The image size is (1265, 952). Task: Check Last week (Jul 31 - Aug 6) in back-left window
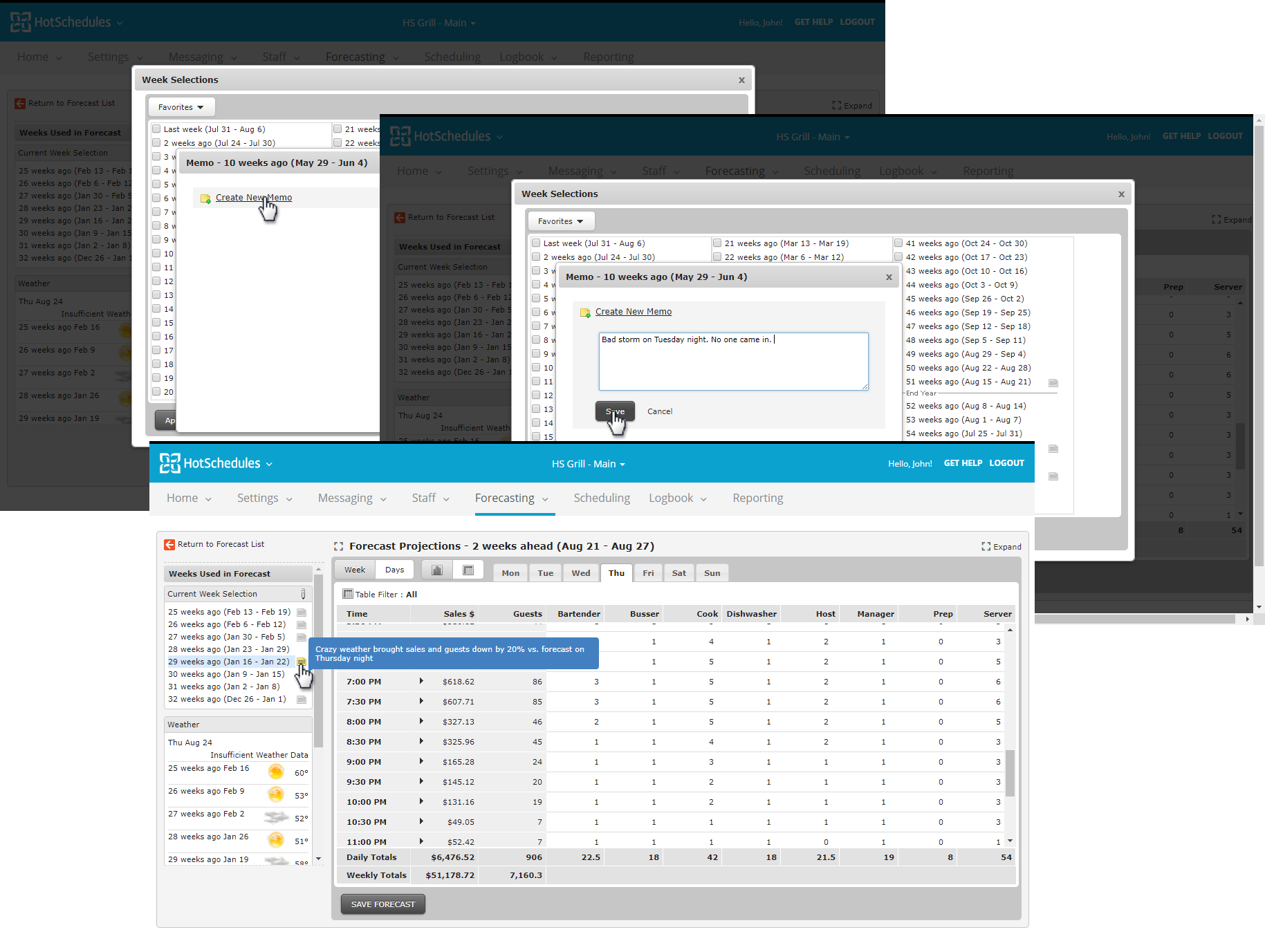pyautogui.click(x=156, y=129)
